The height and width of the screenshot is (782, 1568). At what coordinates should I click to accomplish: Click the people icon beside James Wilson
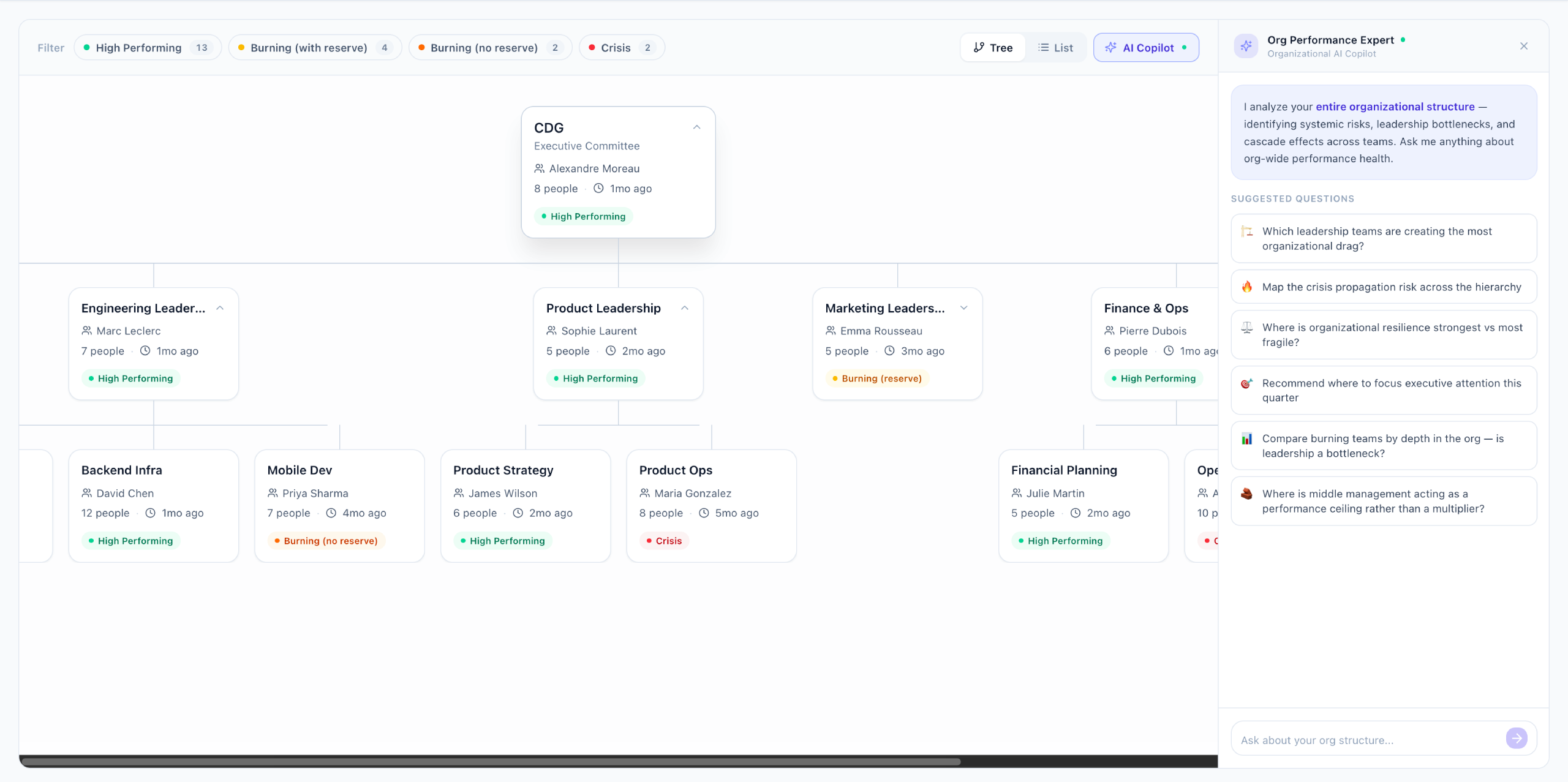click(x=458, y=493)
